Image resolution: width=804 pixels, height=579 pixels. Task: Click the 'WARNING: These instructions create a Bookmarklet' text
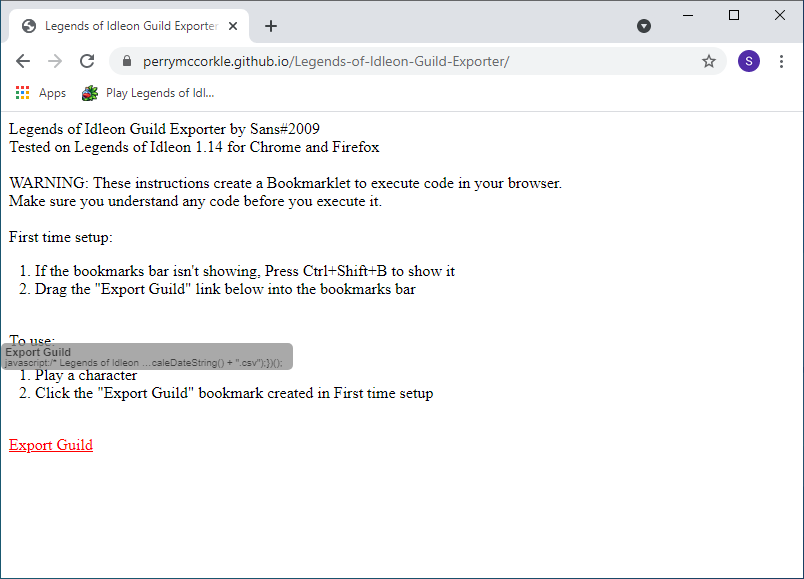tap(286, 183)
